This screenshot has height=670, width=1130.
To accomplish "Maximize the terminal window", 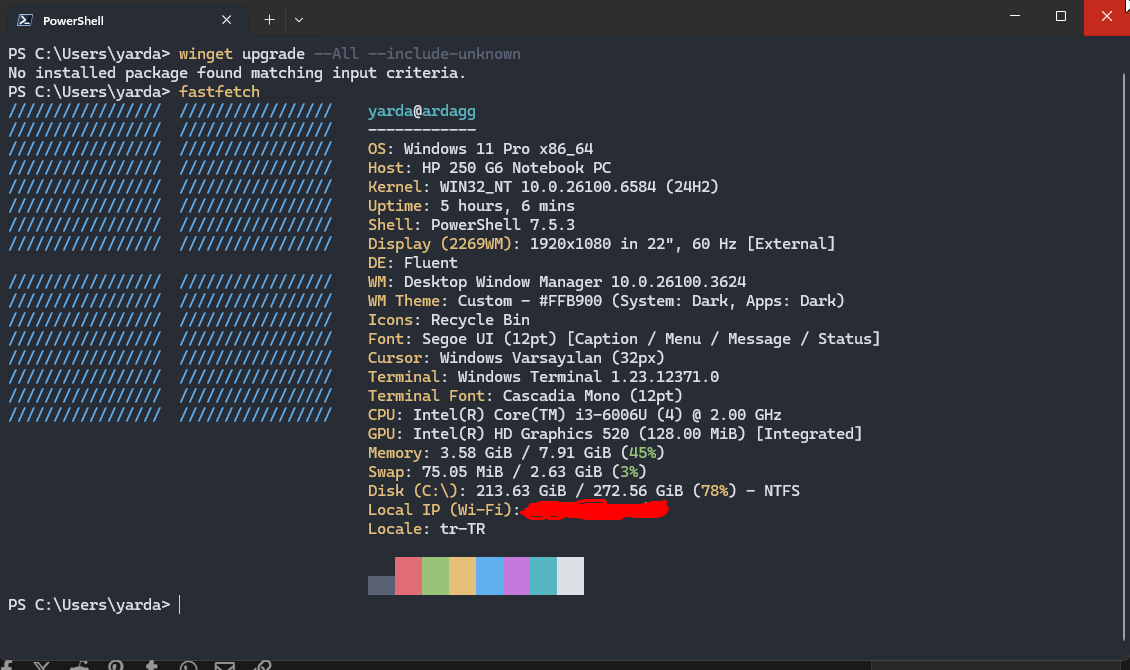I will tap(1061, 16).
